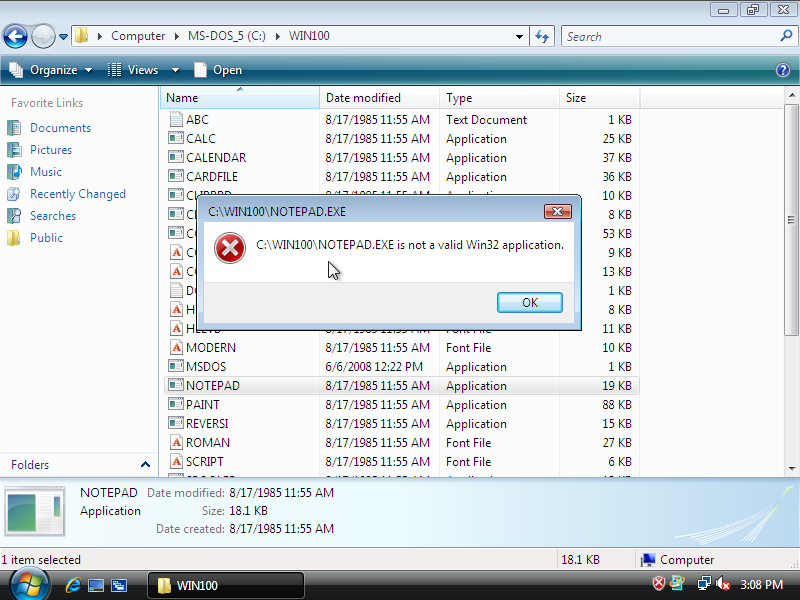Open the Documents favorite link

(x=60, y=128)
